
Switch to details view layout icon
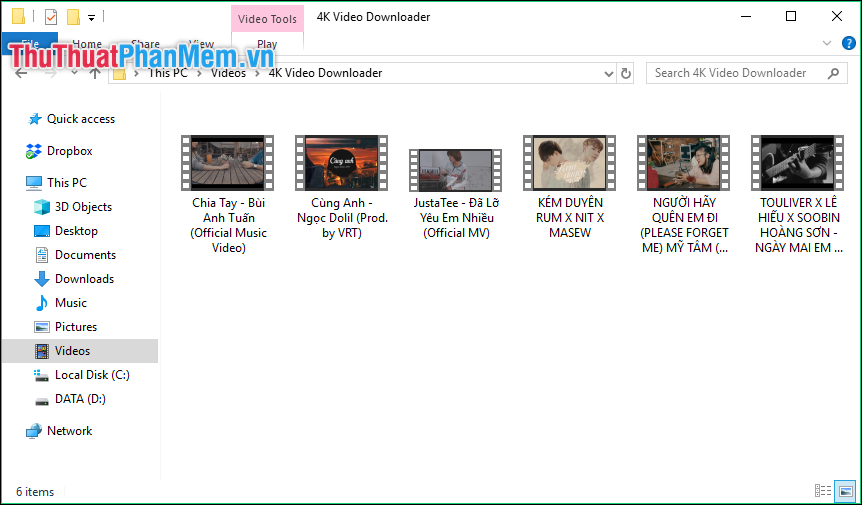point(822,490)
